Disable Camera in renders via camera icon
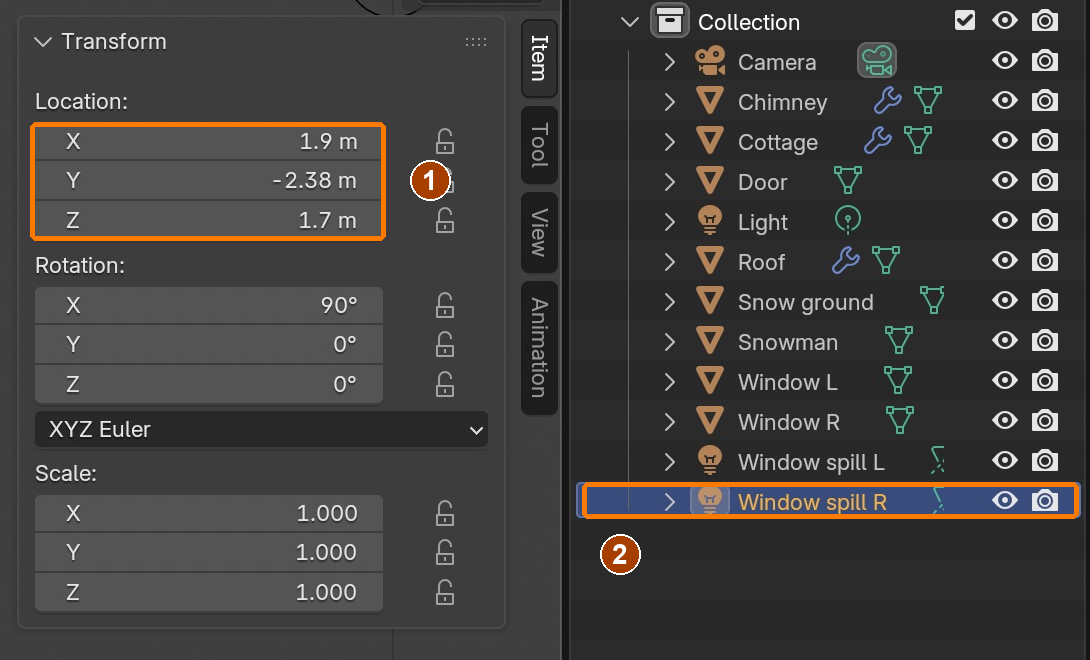The width and height of the screenshot is (1090, 660). [1045, 61]
